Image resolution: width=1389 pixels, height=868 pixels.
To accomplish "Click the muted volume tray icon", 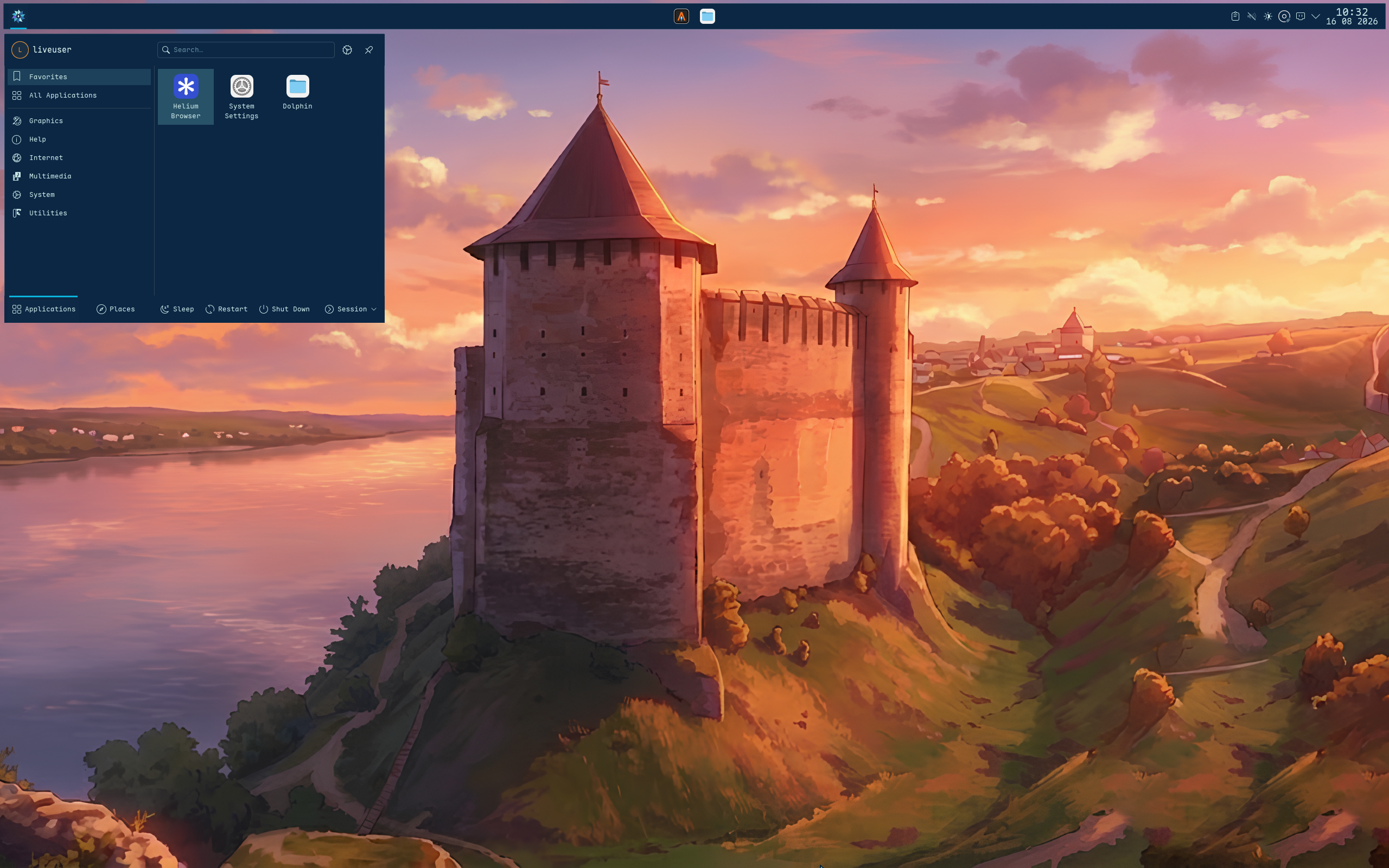I will click(x=1251, y=16).
